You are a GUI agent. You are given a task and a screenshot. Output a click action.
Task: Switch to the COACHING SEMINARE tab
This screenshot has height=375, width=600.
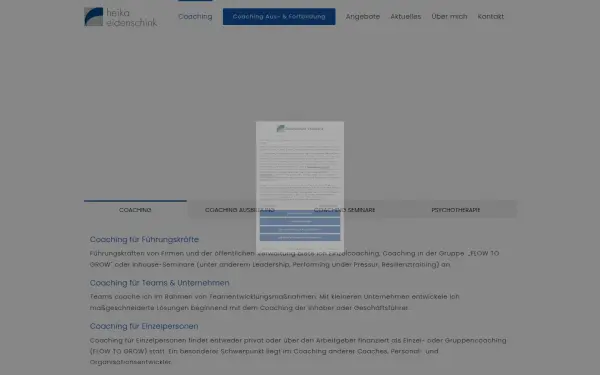click(x=344, y=210)
